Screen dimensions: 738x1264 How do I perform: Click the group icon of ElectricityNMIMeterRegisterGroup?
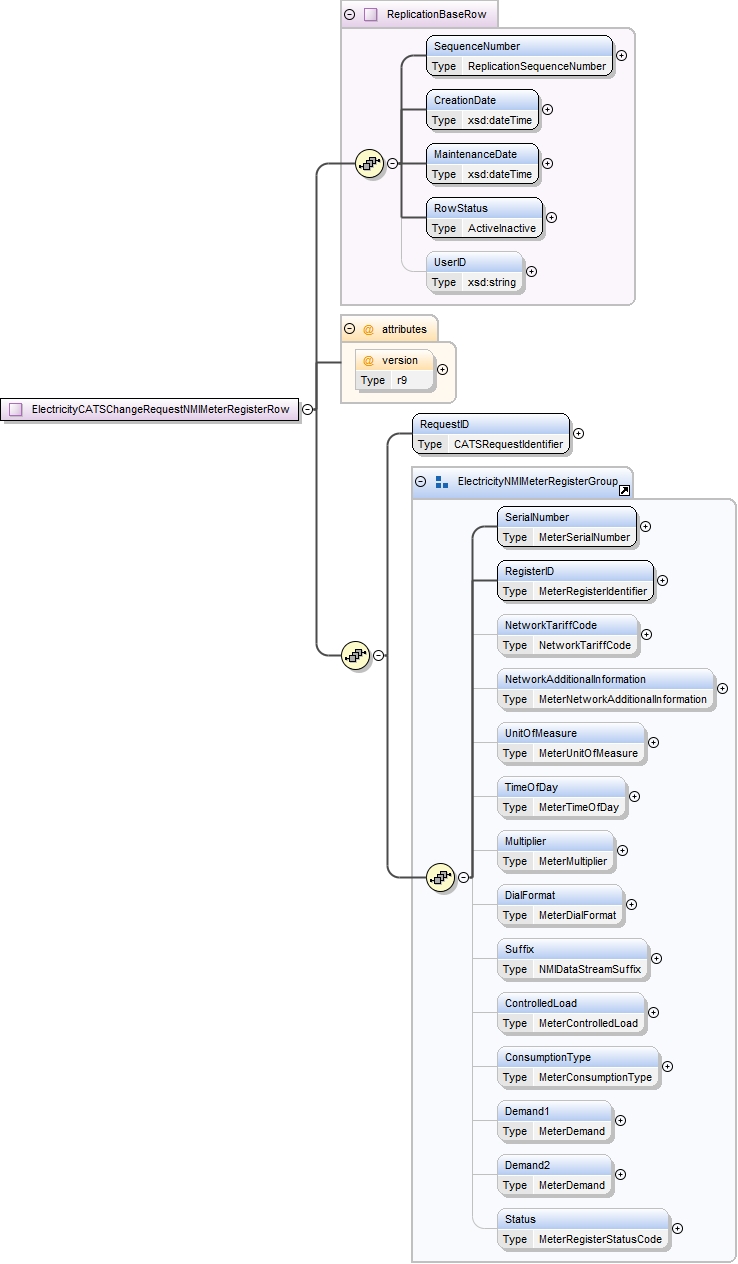click(x=441, y=481)
